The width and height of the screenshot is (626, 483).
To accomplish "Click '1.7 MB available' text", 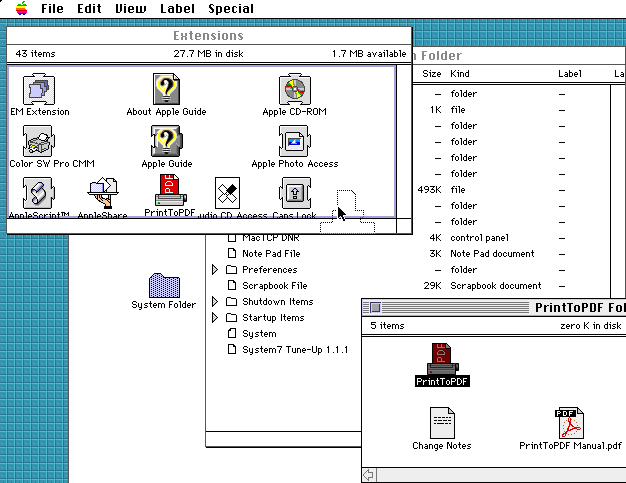I will coord(369,53).
